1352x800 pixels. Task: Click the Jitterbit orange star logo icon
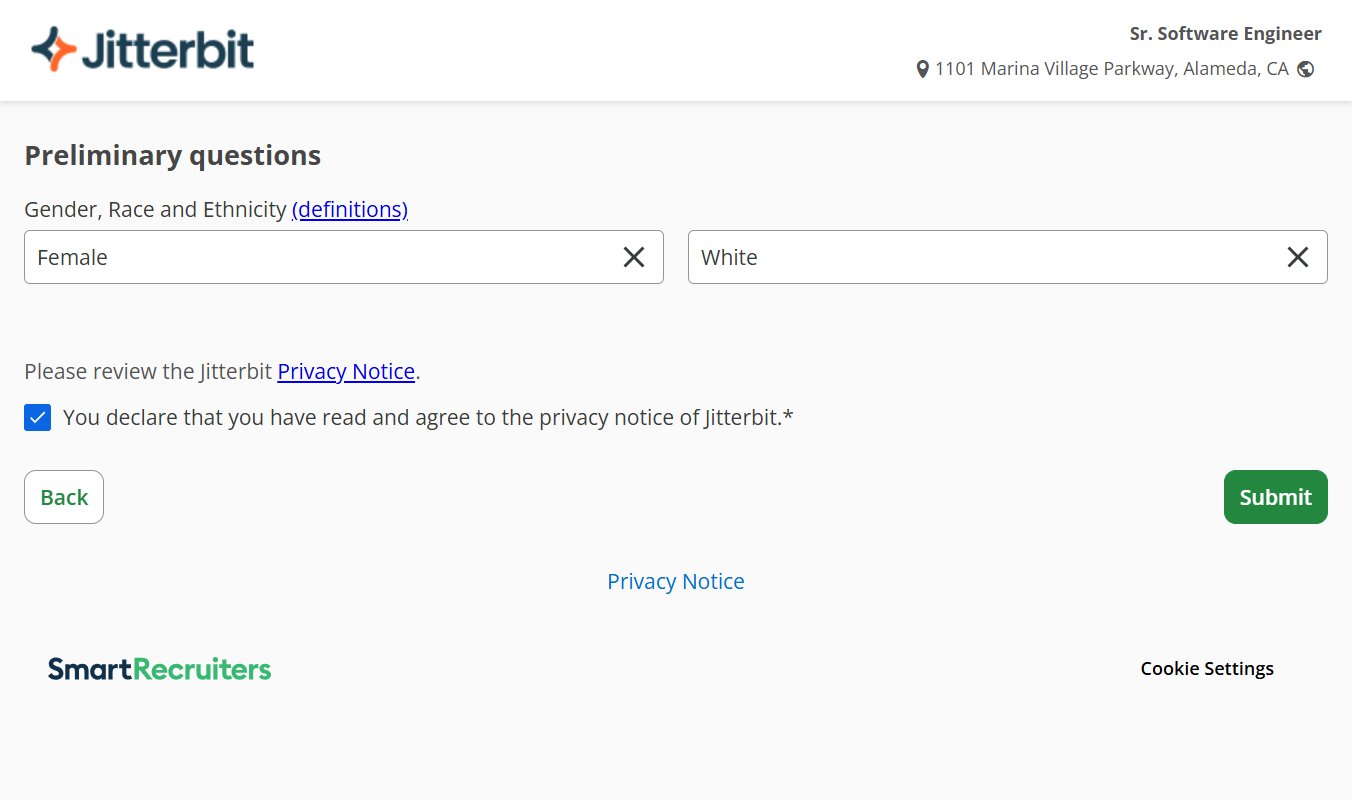pos(54,49)
